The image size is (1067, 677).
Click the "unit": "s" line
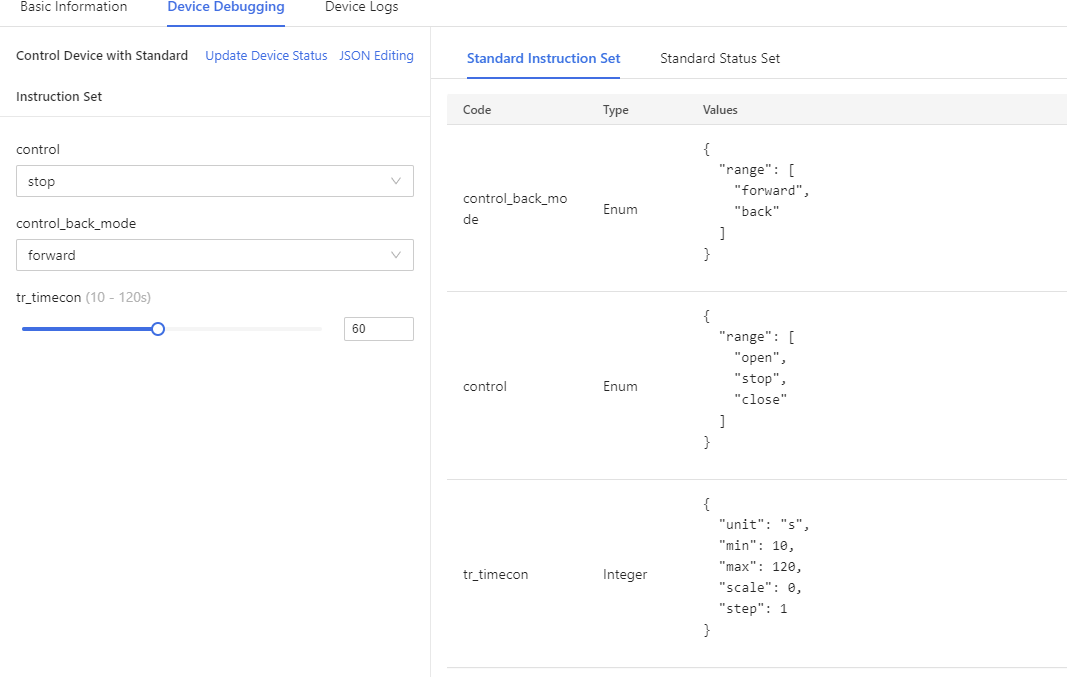(x=764, y=525)
